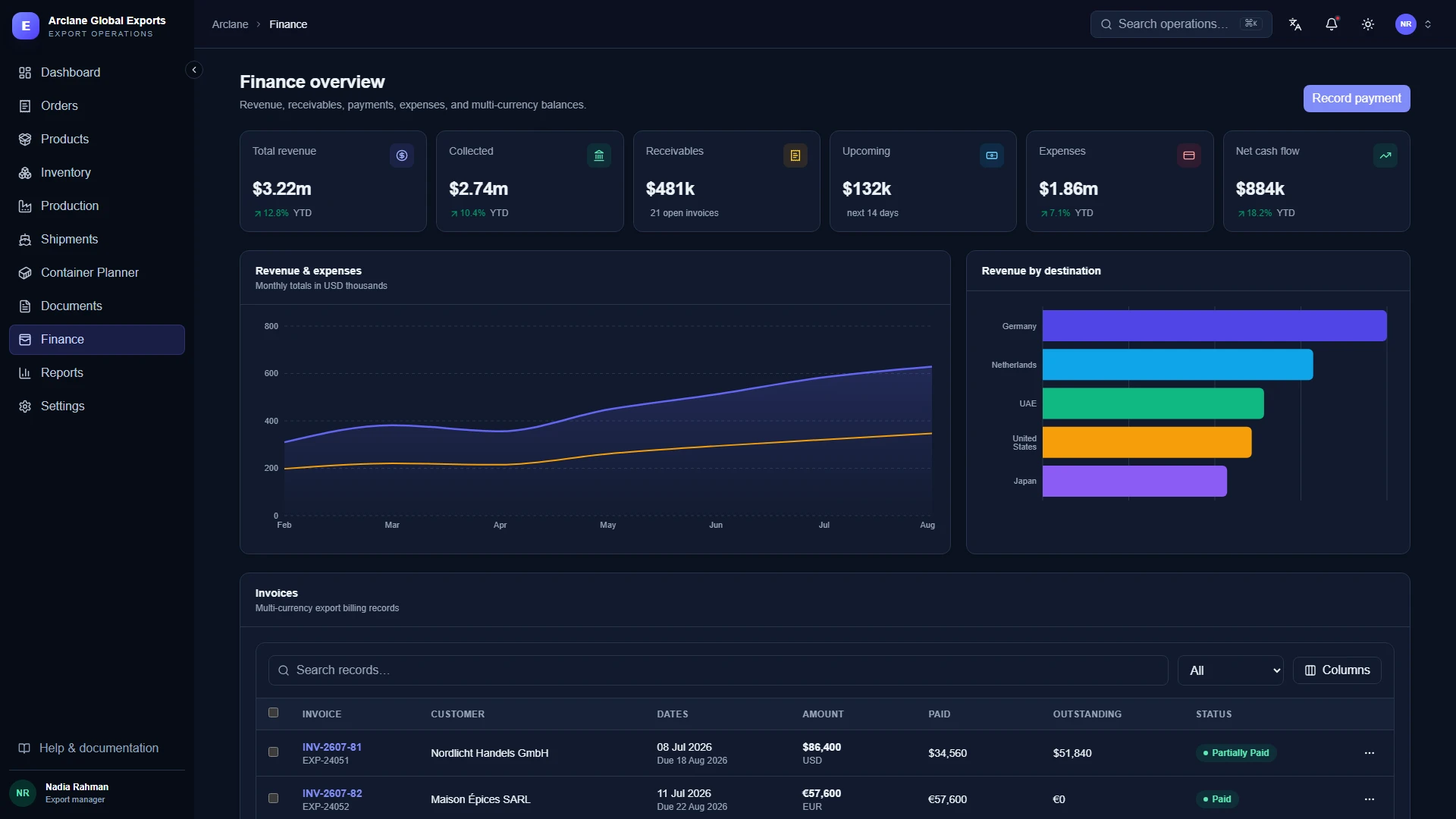Focus the Search operations field
Image resolution: width=1456 pixels, height=819 pixels.
pyautogui.click(x=1181, y=24)
